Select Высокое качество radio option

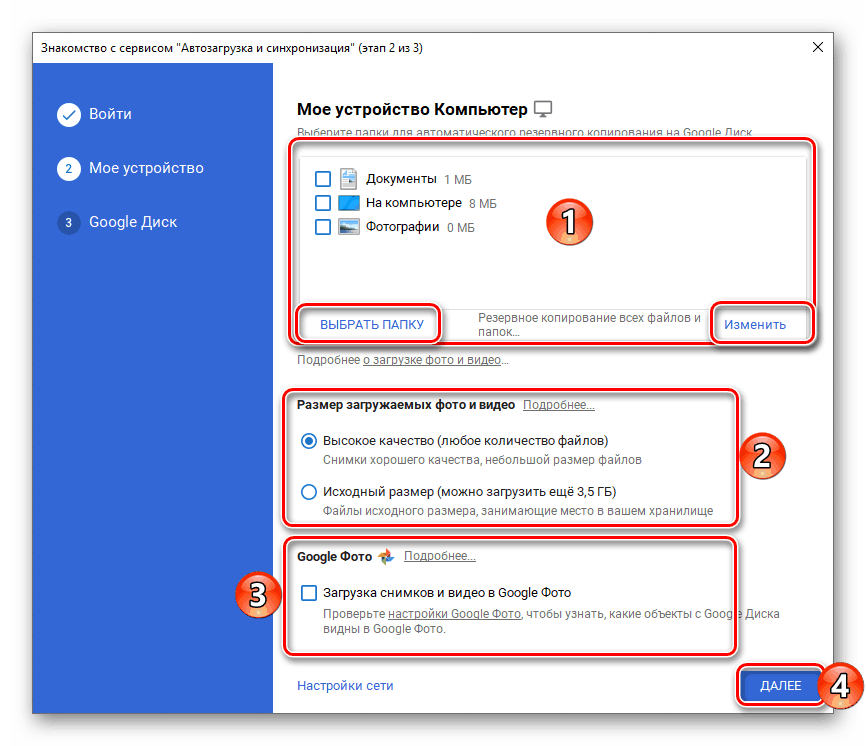309,441
